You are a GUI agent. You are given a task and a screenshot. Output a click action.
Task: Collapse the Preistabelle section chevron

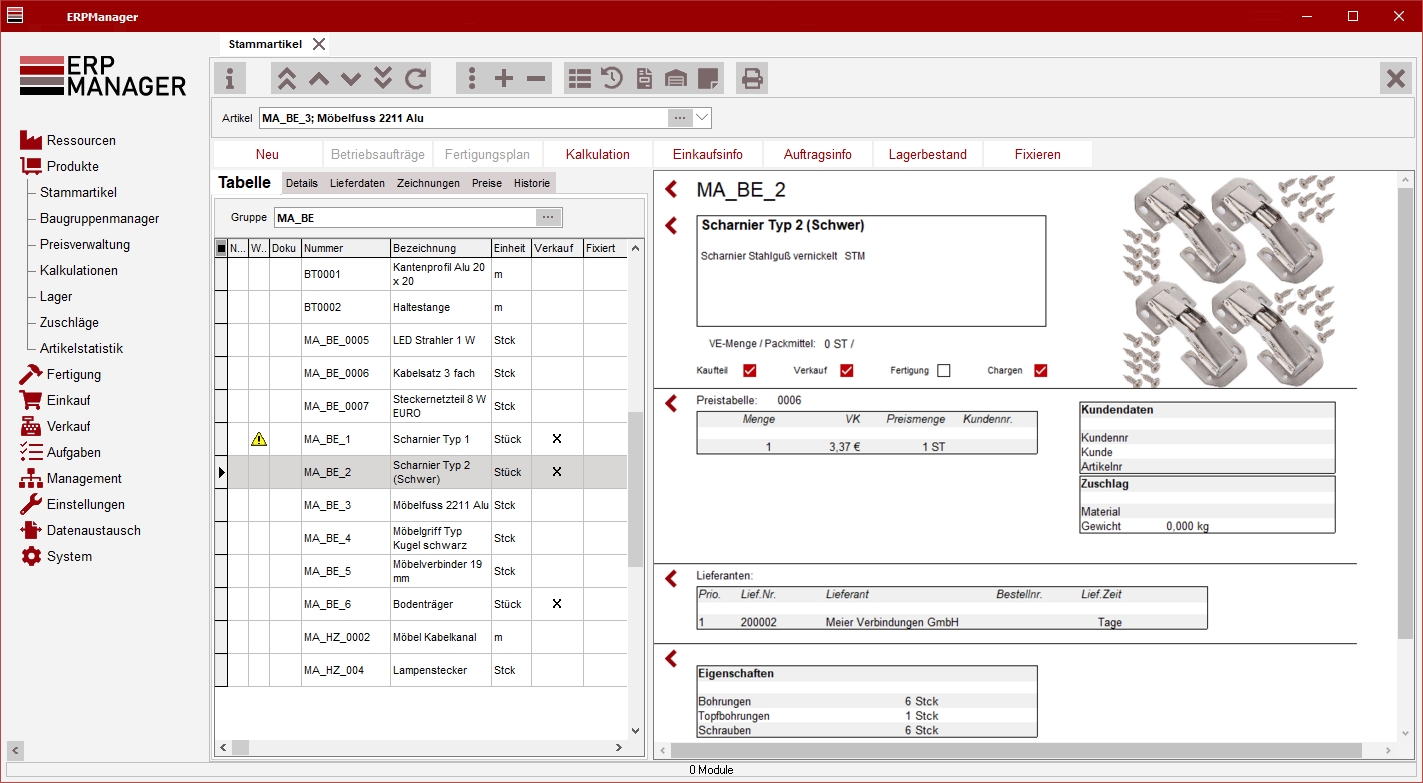[671, 402]
